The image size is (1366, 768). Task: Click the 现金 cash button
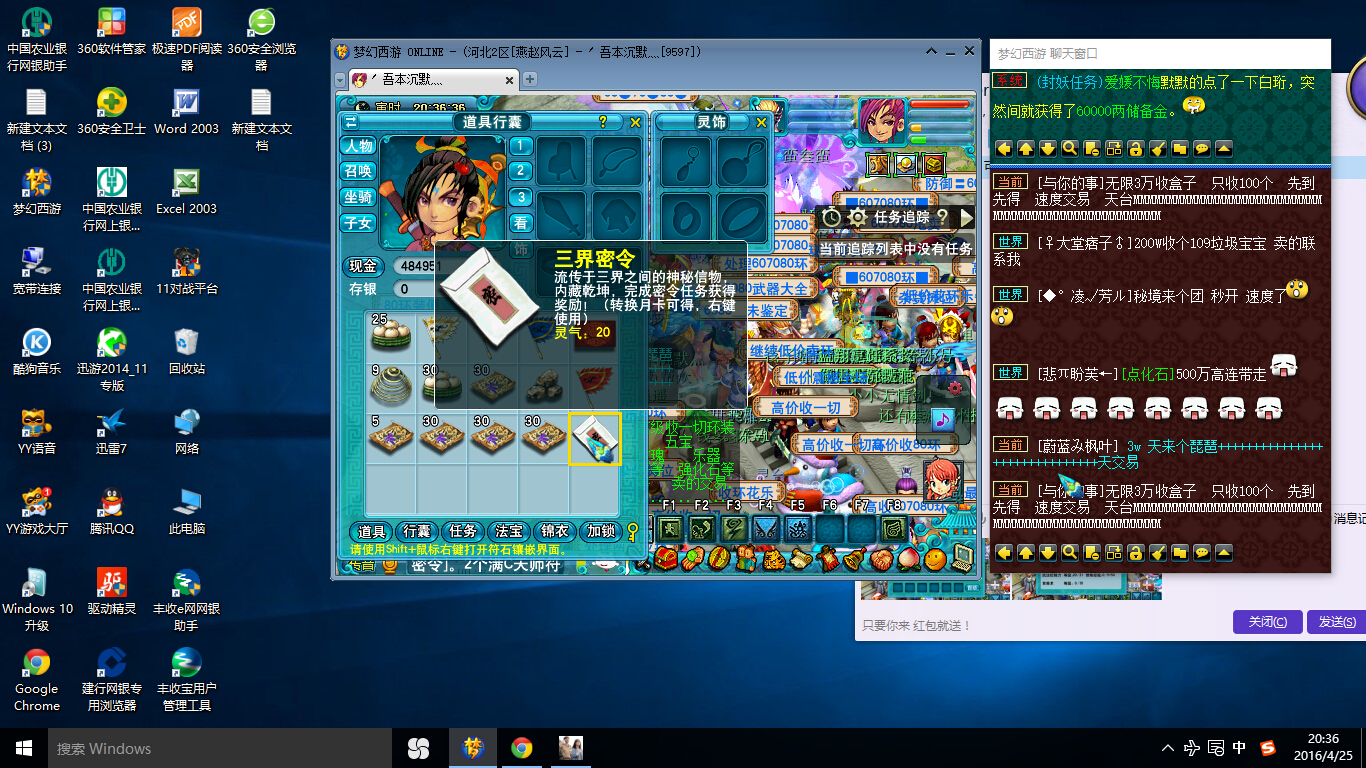[x=364, y=266]
